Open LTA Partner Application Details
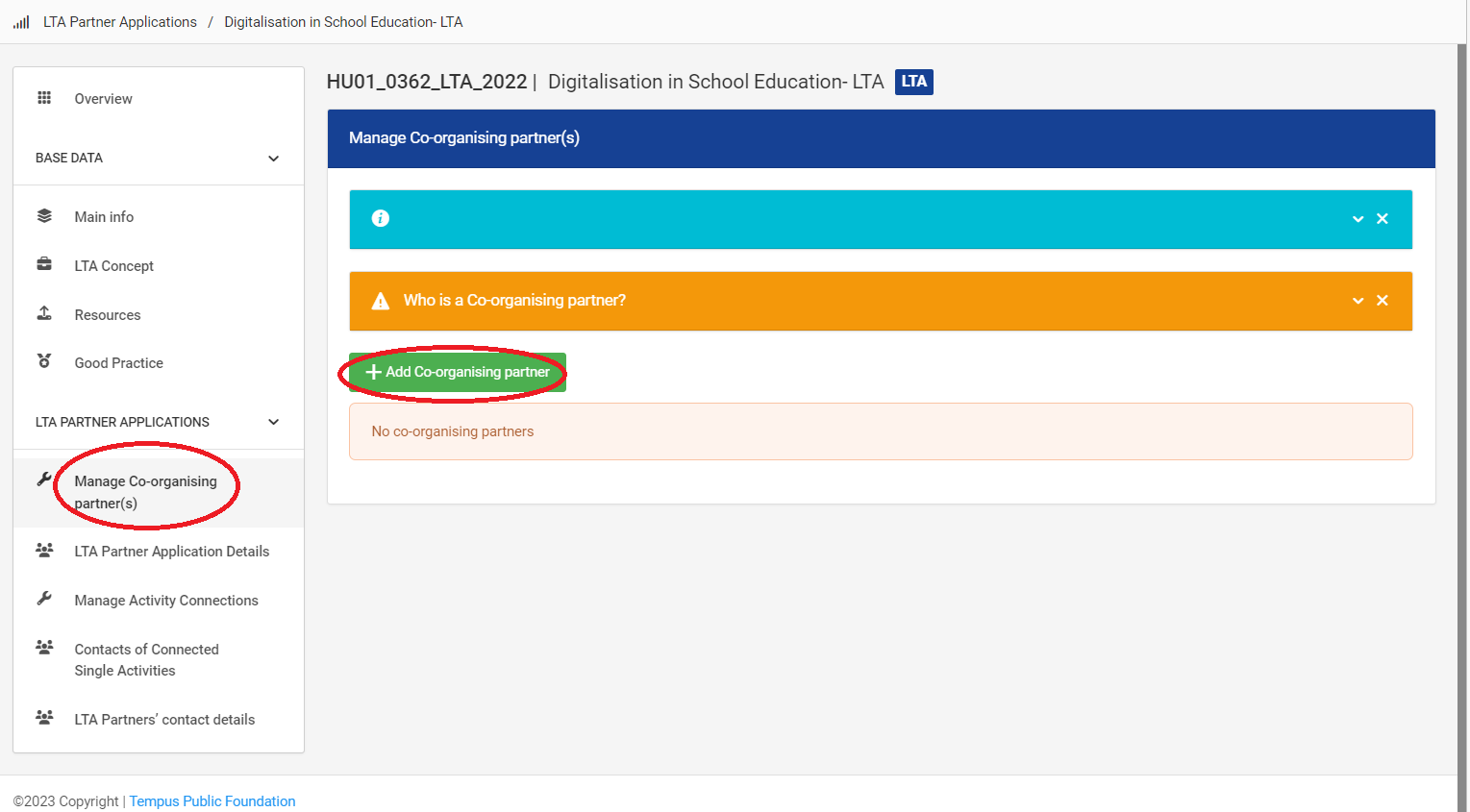Viewport: 1470px width, 812px height. (x=171, y=552)
